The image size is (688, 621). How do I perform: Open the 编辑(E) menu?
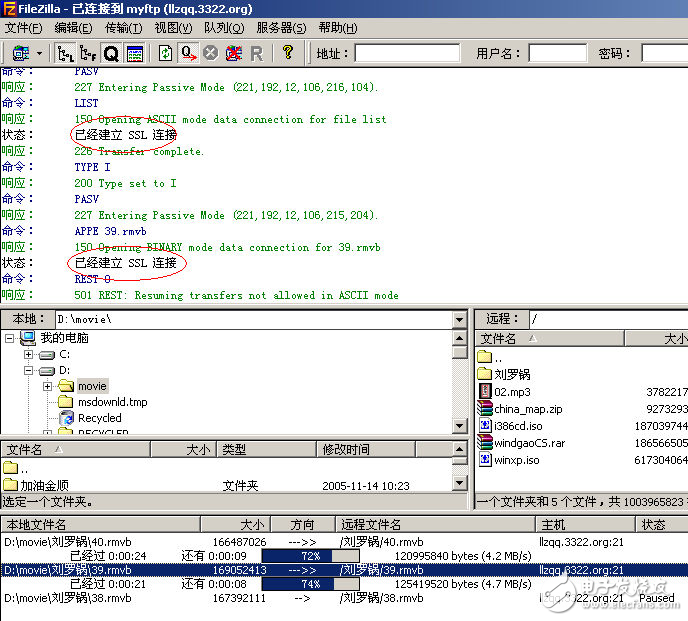(73, 28)
